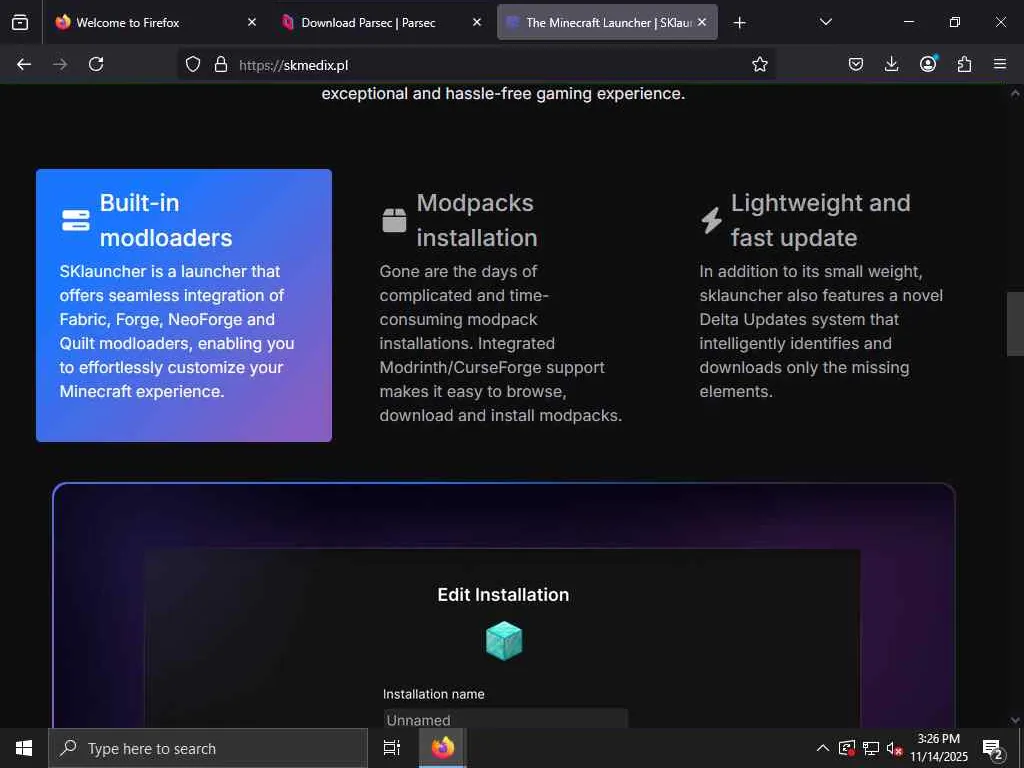
Task: Go forward one page
Action: [x=60, y=64]
